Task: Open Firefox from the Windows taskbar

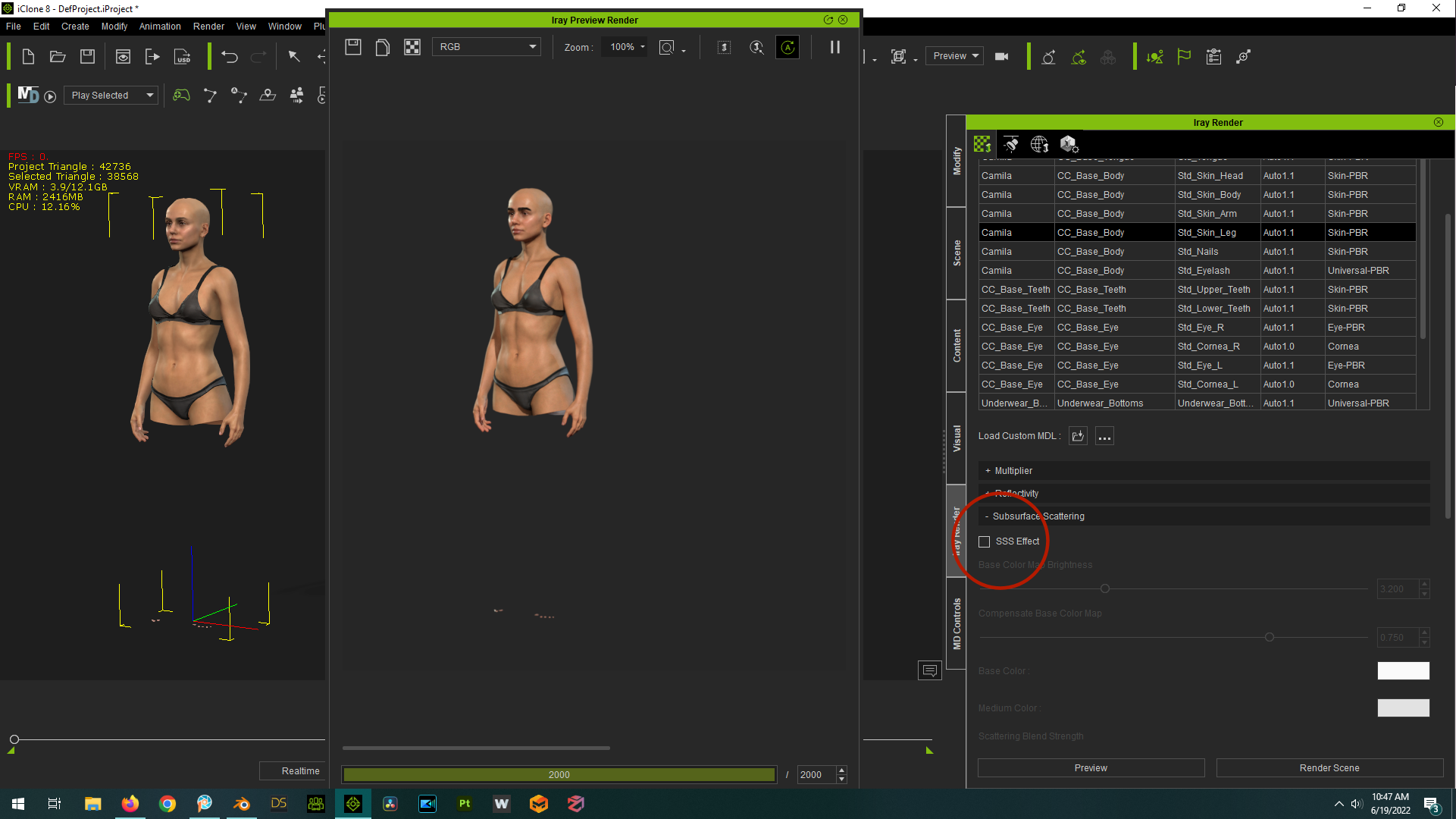Action: pos(130,804)
